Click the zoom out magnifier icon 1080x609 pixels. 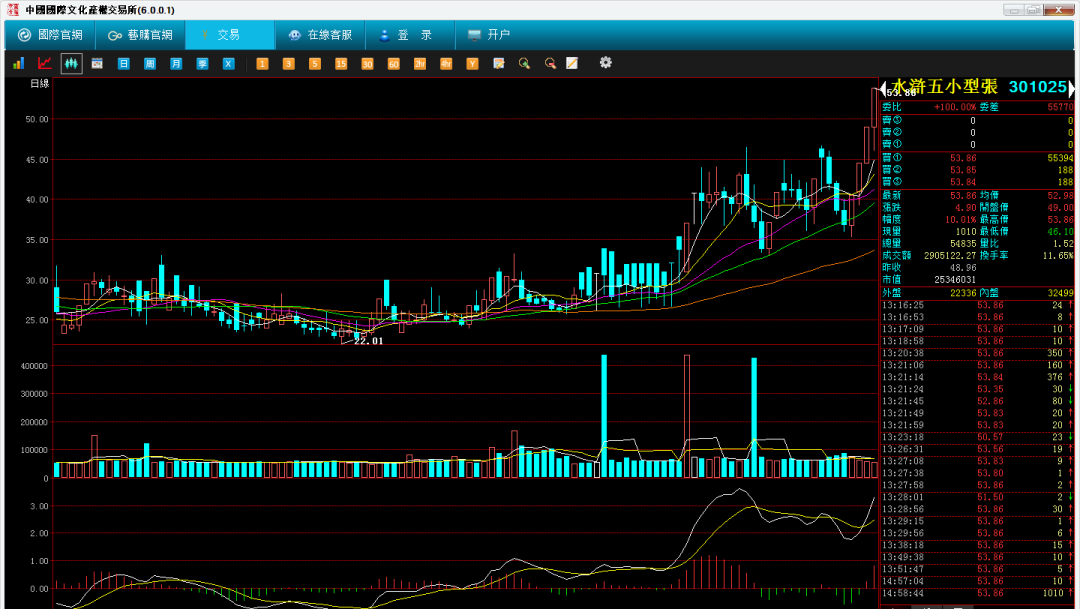pyautogui.click(x=550, y=63)
